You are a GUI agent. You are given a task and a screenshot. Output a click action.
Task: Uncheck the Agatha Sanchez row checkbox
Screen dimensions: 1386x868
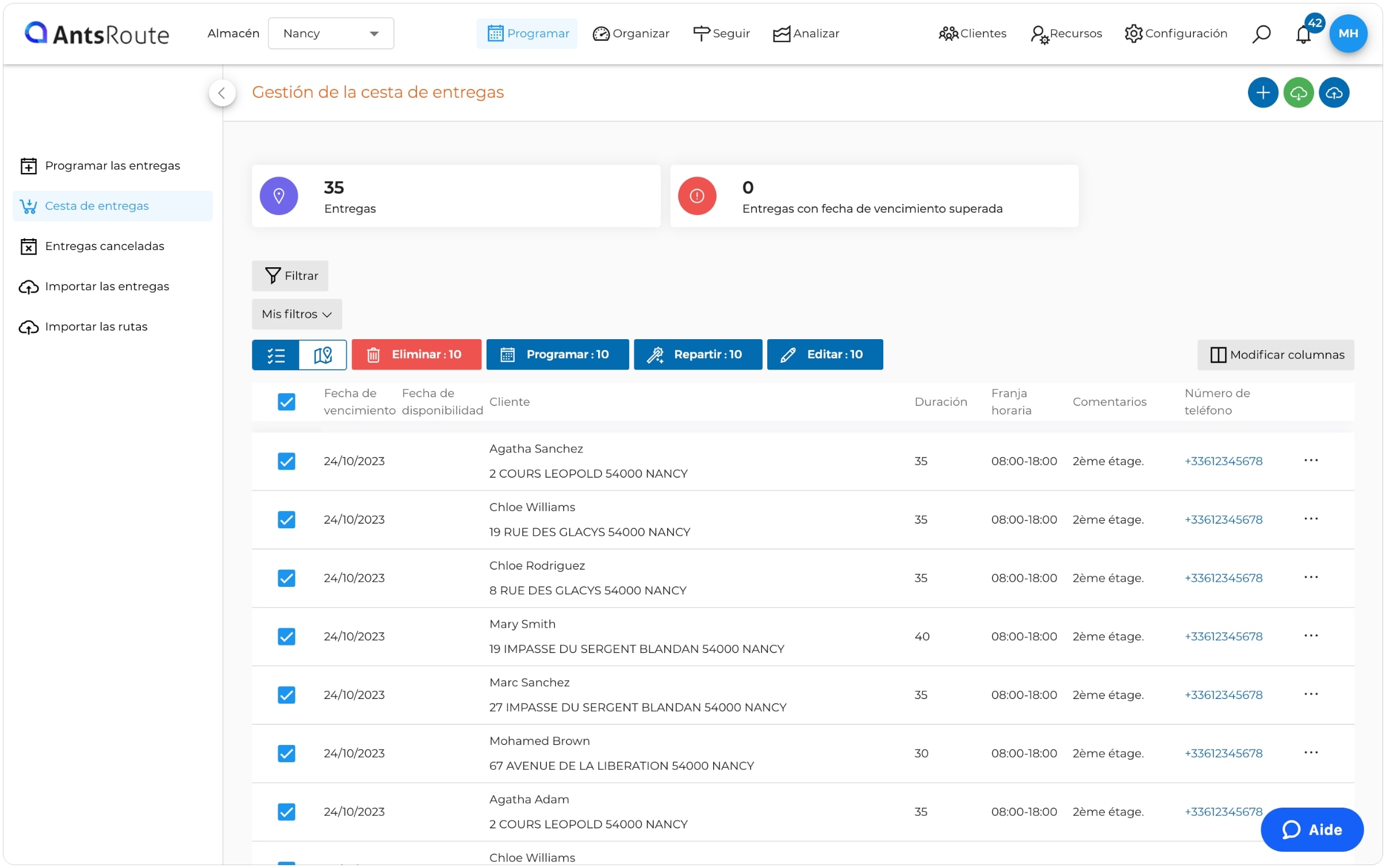(286, 461)
